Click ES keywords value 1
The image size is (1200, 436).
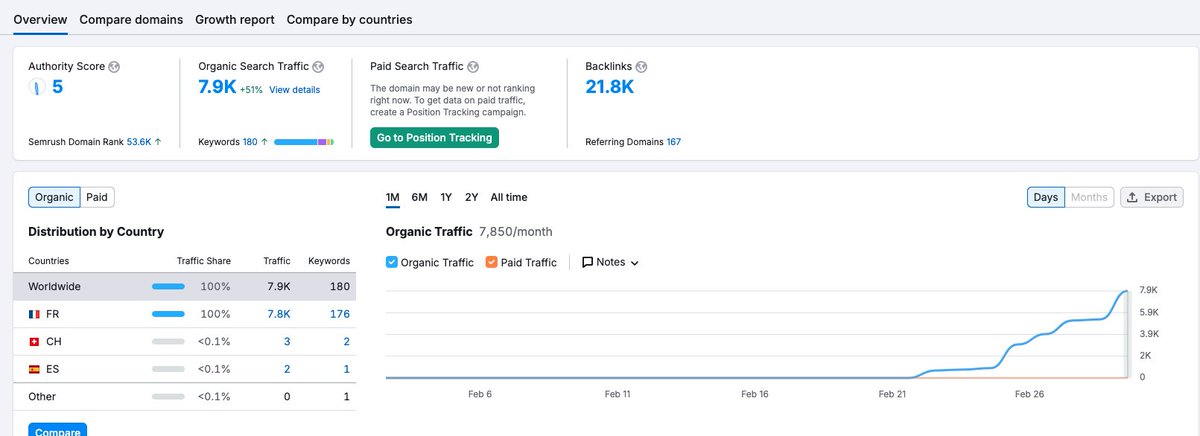tap(347, 369)
